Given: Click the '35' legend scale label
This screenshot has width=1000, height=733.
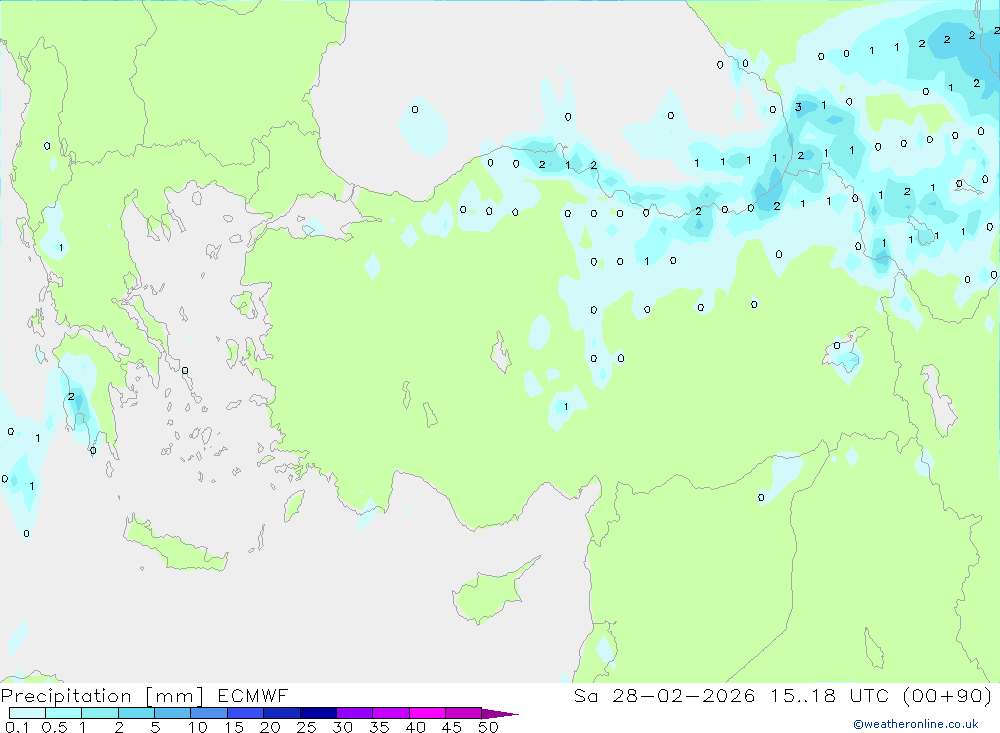Looking at the screenshot, I should pyautogui.click(x=379, y=727).
